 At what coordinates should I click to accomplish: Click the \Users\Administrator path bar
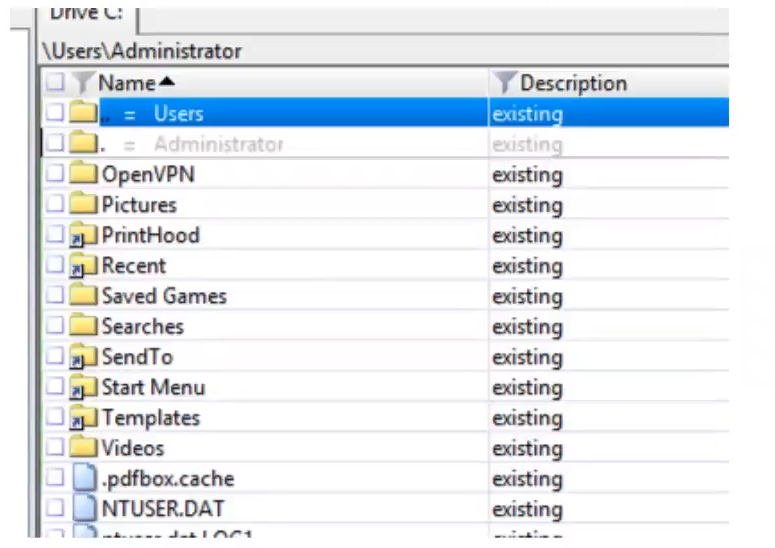[x=383, y=51]
